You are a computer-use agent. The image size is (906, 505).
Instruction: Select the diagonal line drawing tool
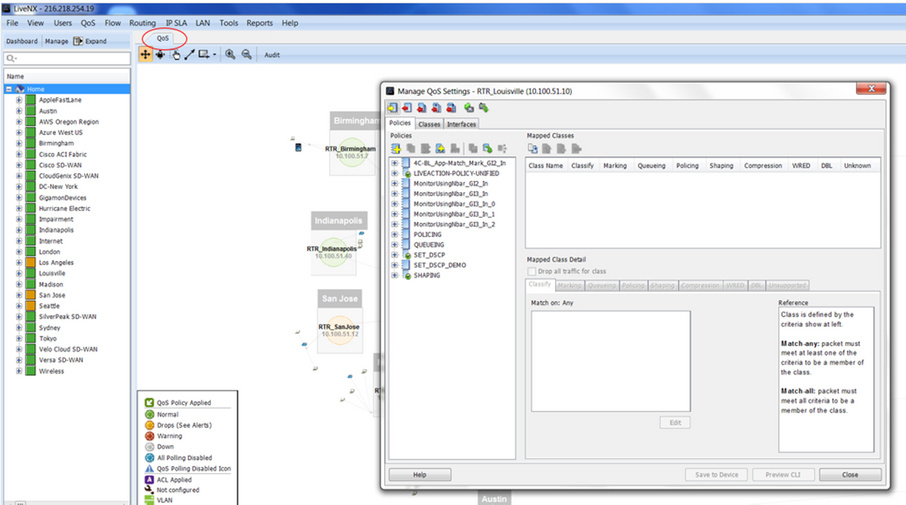click(x=189, y=54)
